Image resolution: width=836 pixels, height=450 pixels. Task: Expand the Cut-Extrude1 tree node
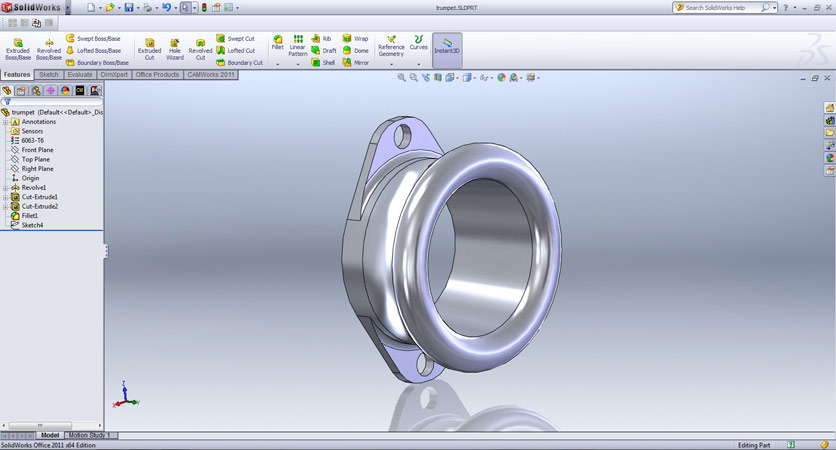click(x=5, y=197)
